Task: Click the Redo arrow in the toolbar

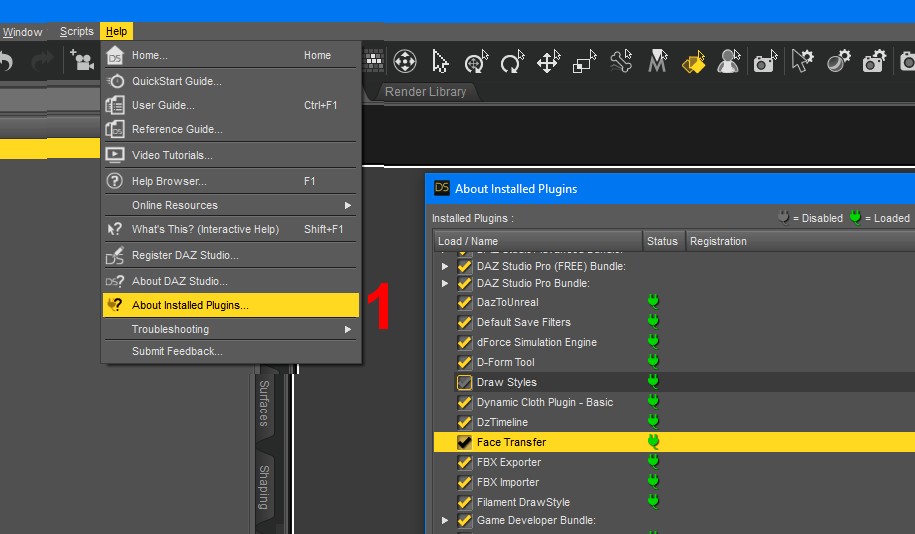Action: 42,61
